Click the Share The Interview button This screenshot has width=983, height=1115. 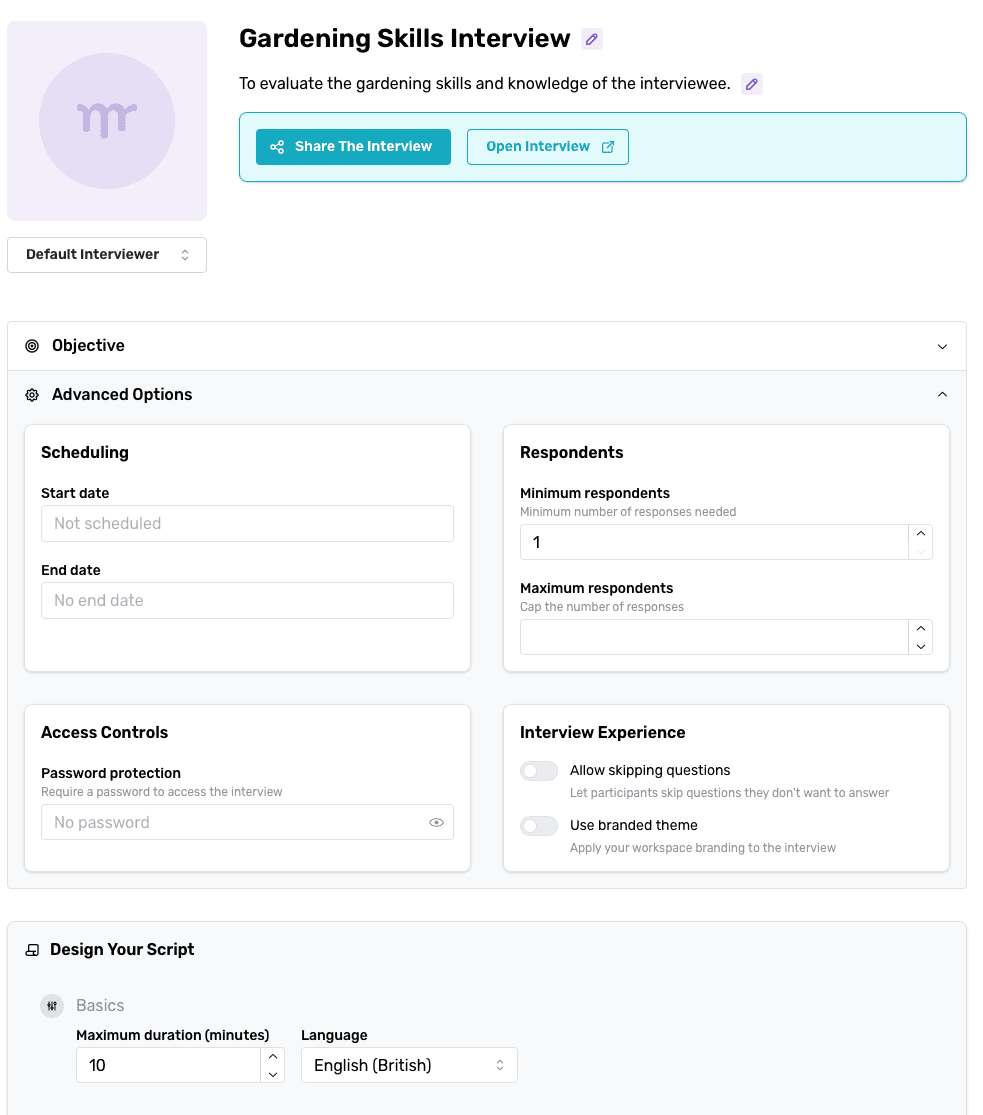tap(353, 147)
